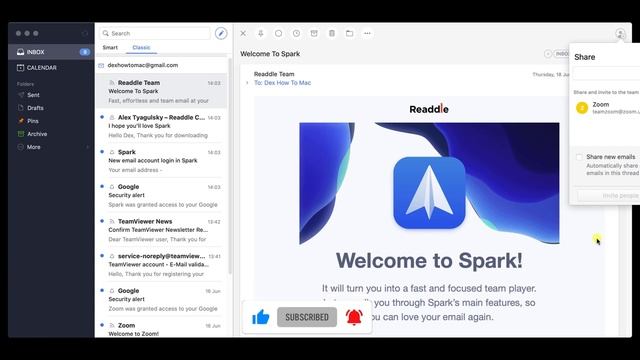Open service-noreply@teamviewer email
Screen dimensions: 640x360
(x=162, y=264)
